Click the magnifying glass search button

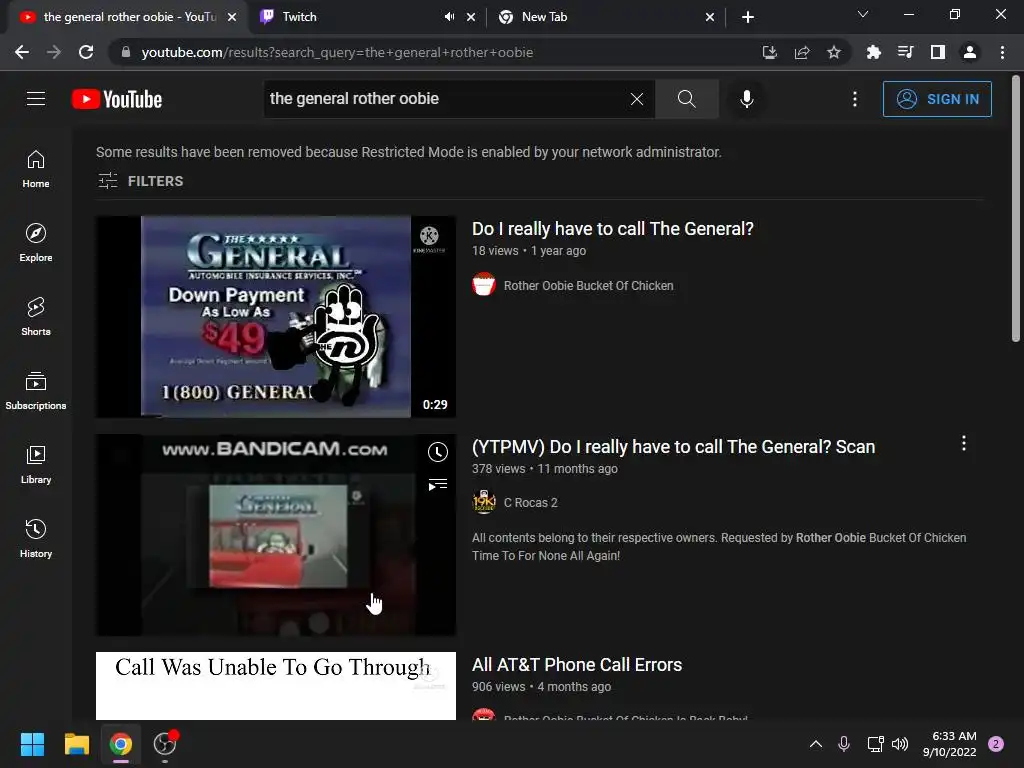click(686, 99)
